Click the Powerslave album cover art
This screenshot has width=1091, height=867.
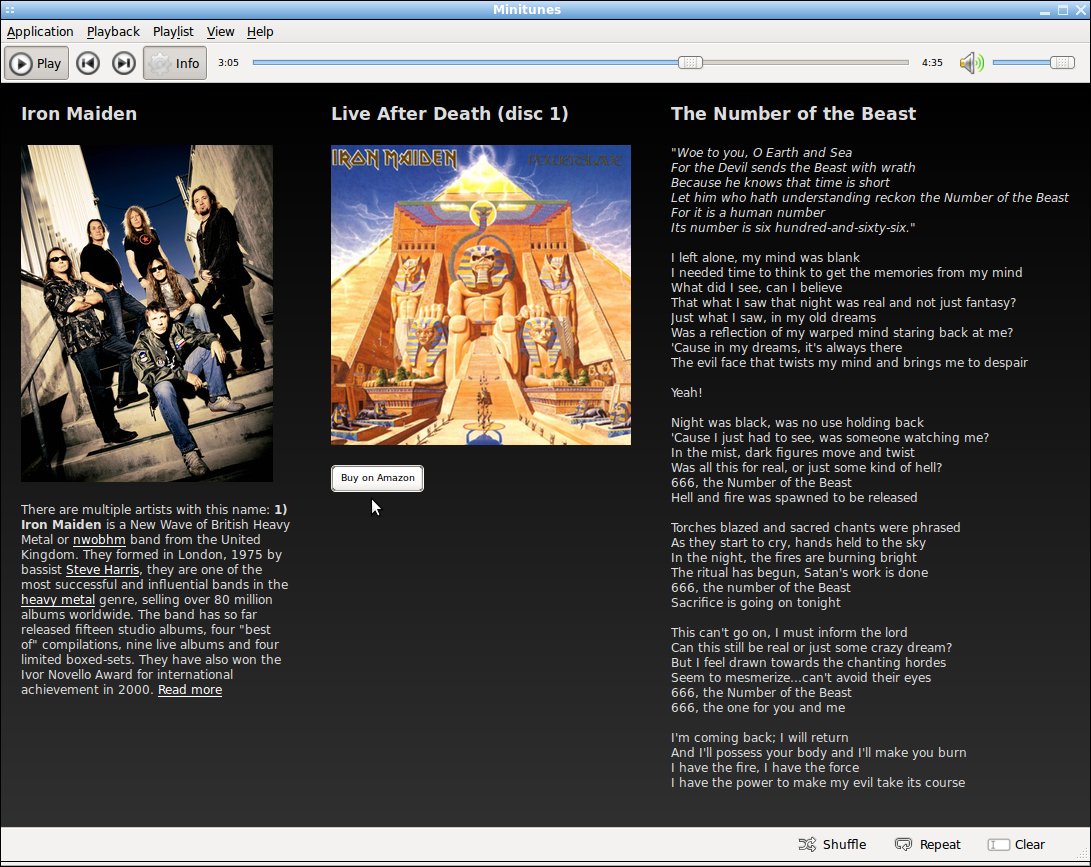pos(481,295)
